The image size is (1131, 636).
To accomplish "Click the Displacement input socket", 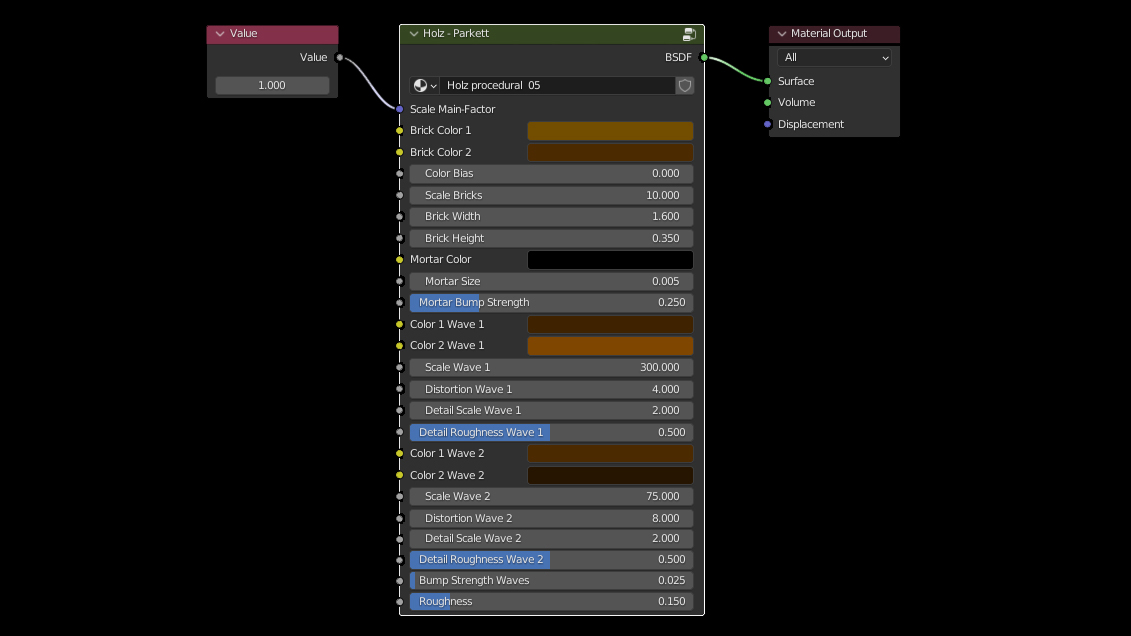I will click(768, 124).
